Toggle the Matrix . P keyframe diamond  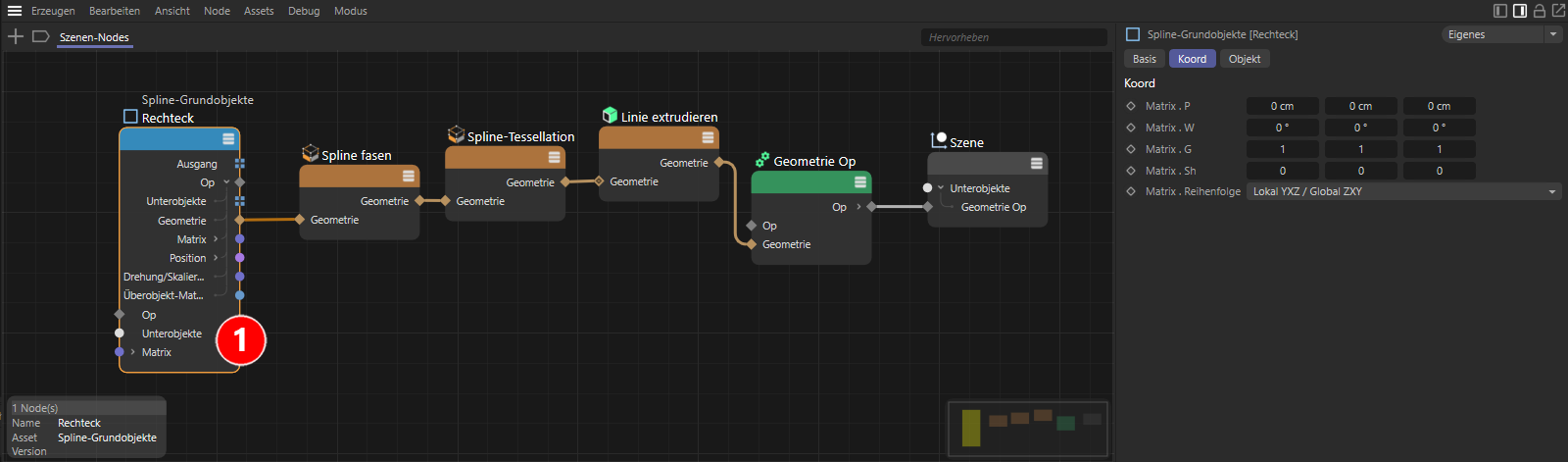(1131, 106)
